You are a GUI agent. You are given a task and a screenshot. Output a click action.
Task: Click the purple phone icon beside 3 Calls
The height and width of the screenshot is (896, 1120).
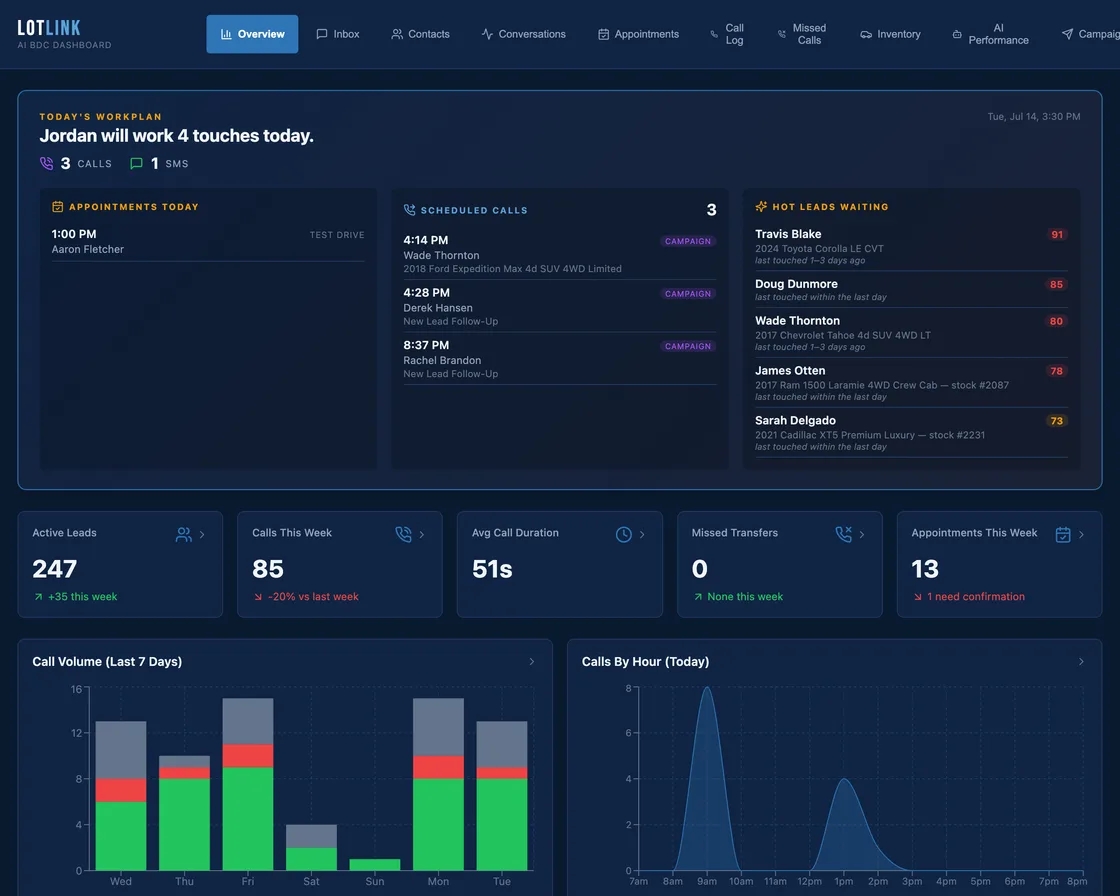coord(46,163)
